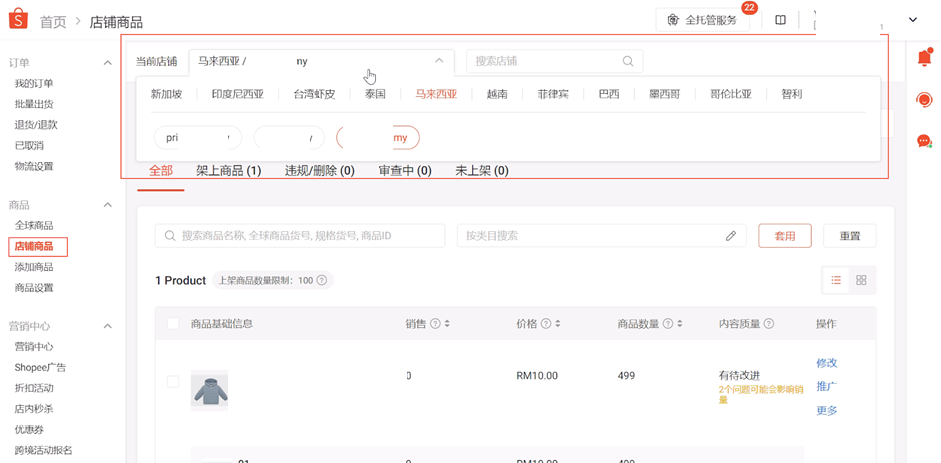This screenshot has width=941, height=463.
Task: Select 菲律宾 region tab
Action: coord(553,94)
